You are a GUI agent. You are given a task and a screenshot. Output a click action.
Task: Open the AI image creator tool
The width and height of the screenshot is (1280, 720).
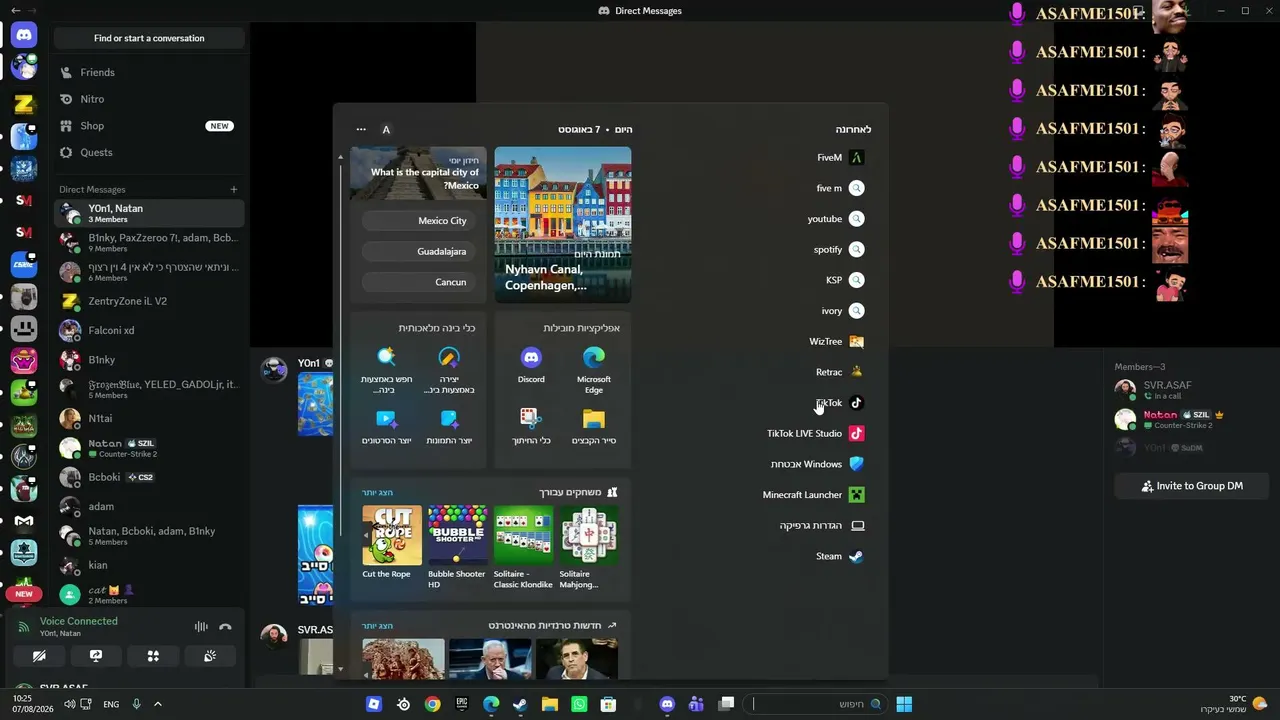click(x=449, y=426)
